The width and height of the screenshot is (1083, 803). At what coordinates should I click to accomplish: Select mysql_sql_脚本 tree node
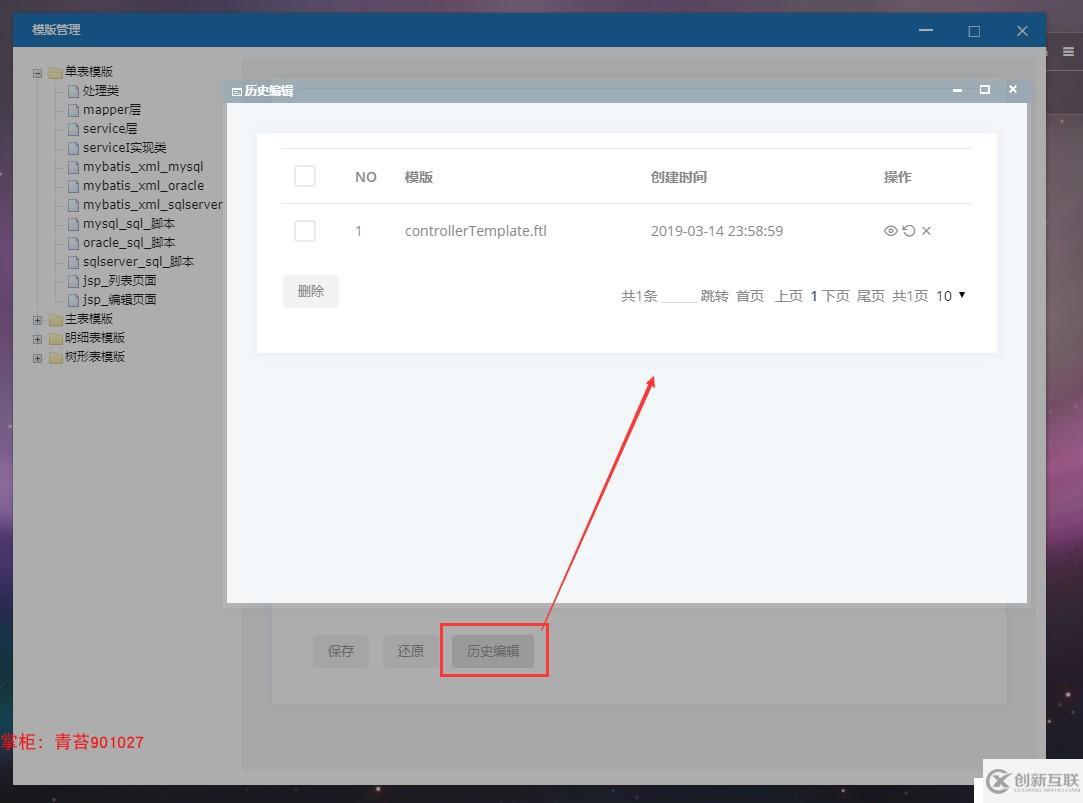pos(128,224)
